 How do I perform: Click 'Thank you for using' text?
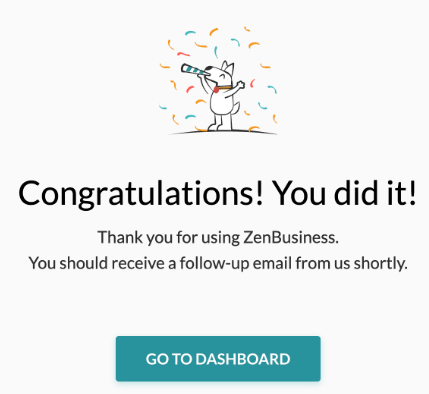tap(168, 238)
